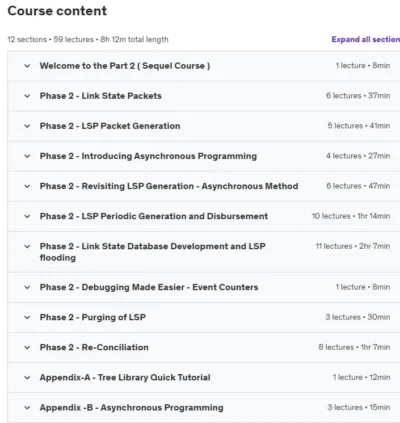Expand chevron for Appendix-A Tree Library Tutorial
Screen dimensions: 400x423
(x=27, y=377)
